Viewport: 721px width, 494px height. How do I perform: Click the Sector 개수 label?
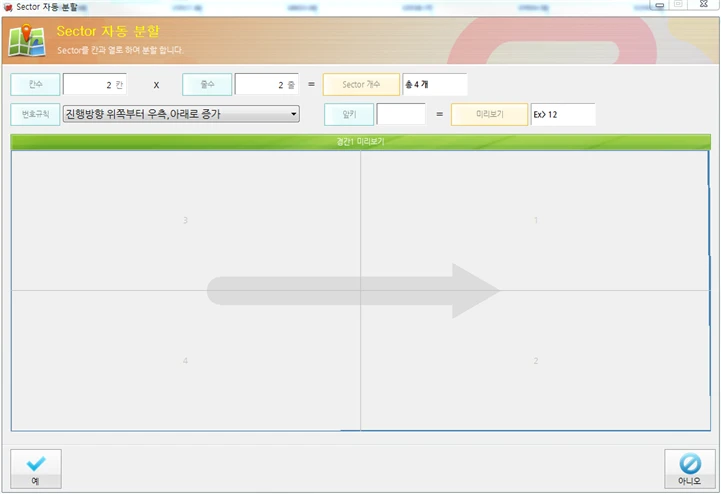361,85
